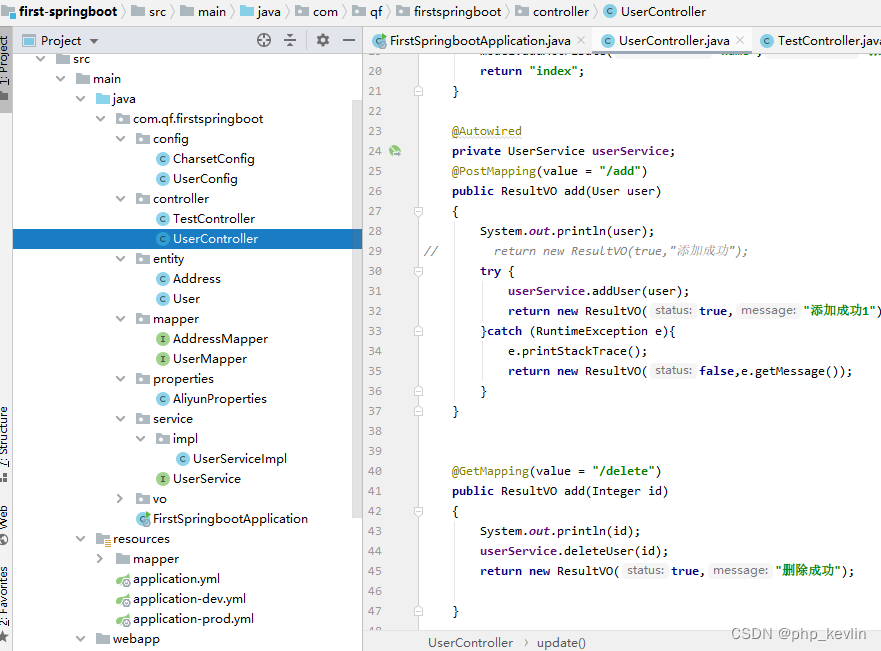
Task: Click the AddressMapper interface icon
Action: (162, 339)
